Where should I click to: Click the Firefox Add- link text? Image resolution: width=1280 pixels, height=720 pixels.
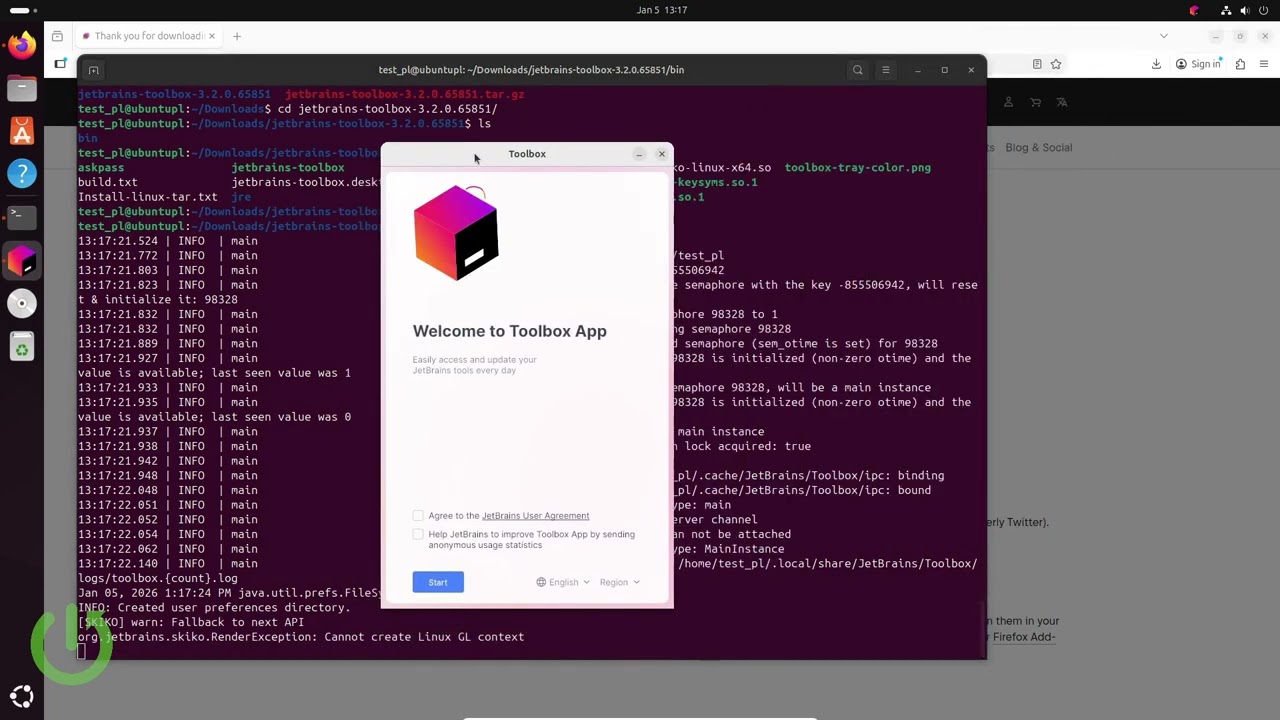coord(1024,636)
